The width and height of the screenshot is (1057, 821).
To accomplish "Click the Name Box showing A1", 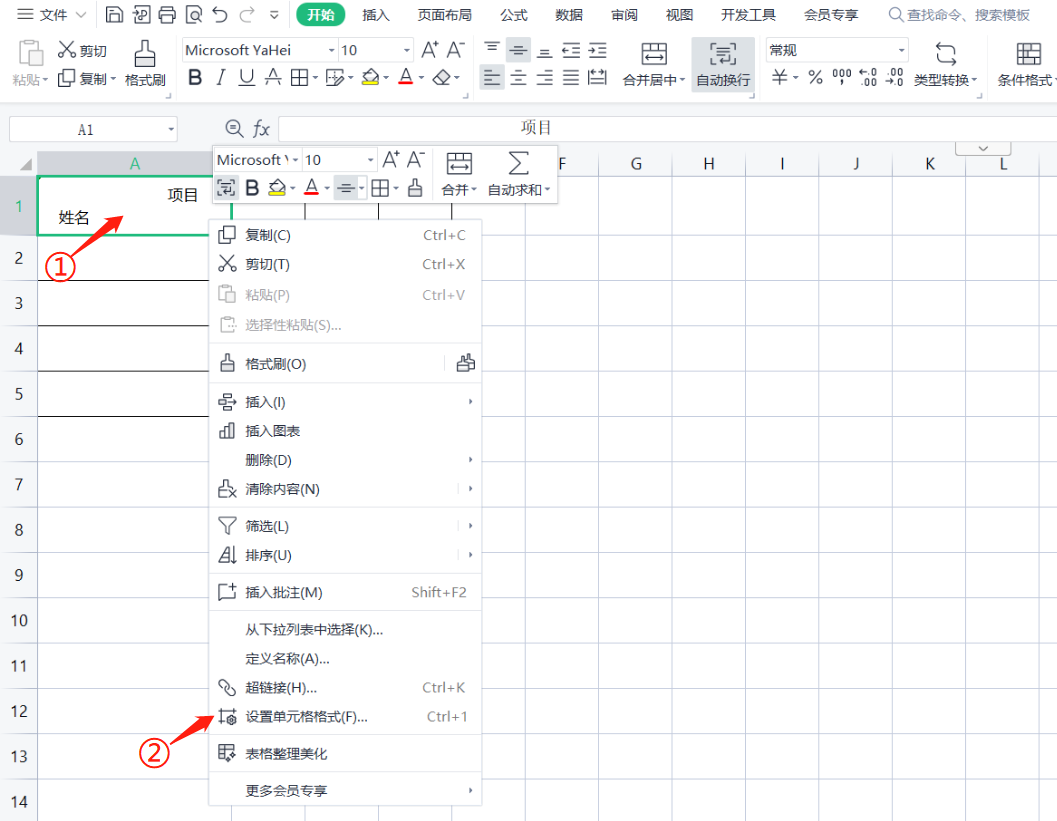I will click(x=93, y=129).
